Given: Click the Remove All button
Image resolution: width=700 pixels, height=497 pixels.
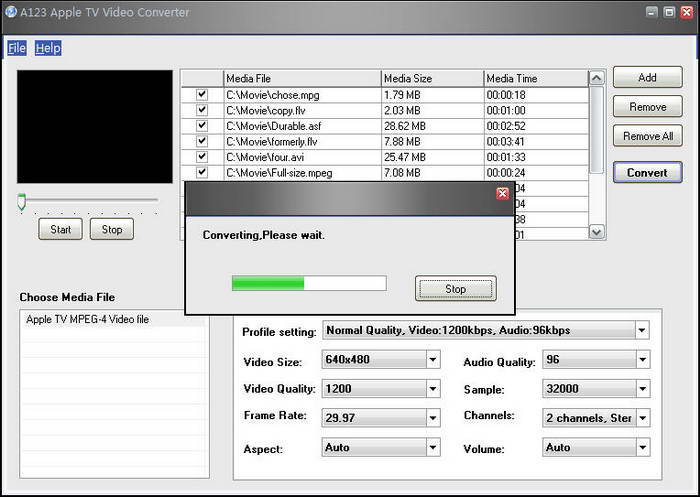Looking at the screenshot, I should point(647,136).
